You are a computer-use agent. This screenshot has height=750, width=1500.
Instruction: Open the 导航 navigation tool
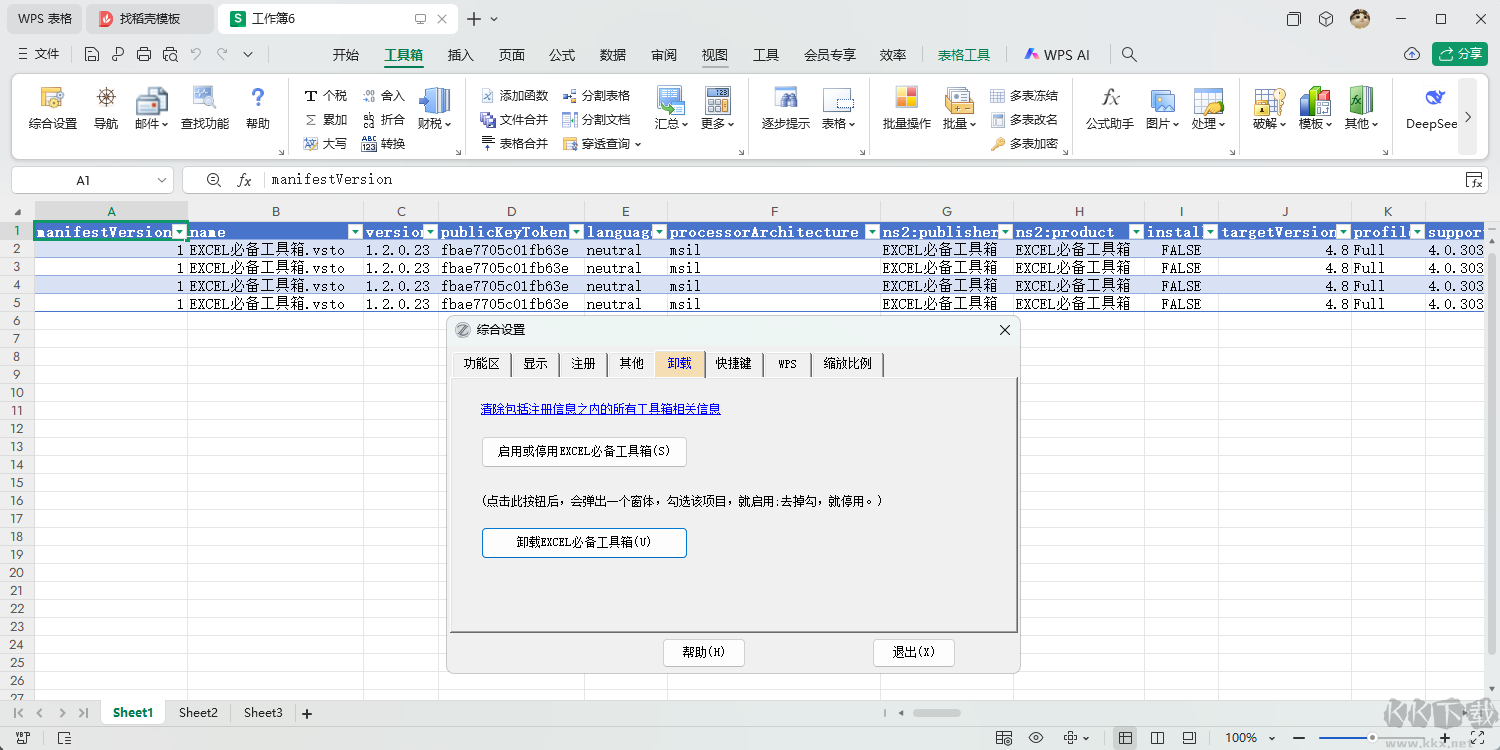(x=105, y=108)
